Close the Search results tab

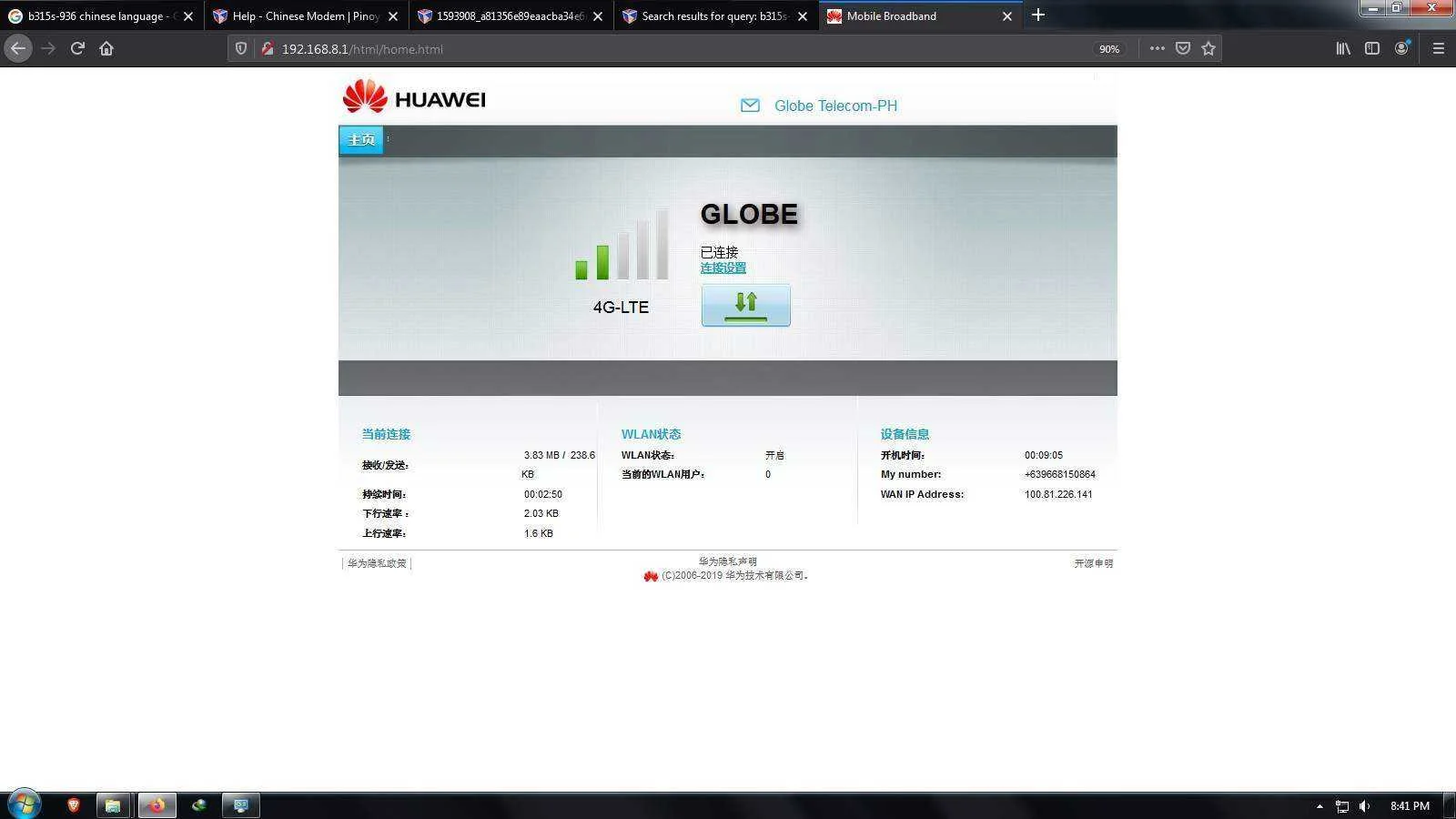point(803,16)
